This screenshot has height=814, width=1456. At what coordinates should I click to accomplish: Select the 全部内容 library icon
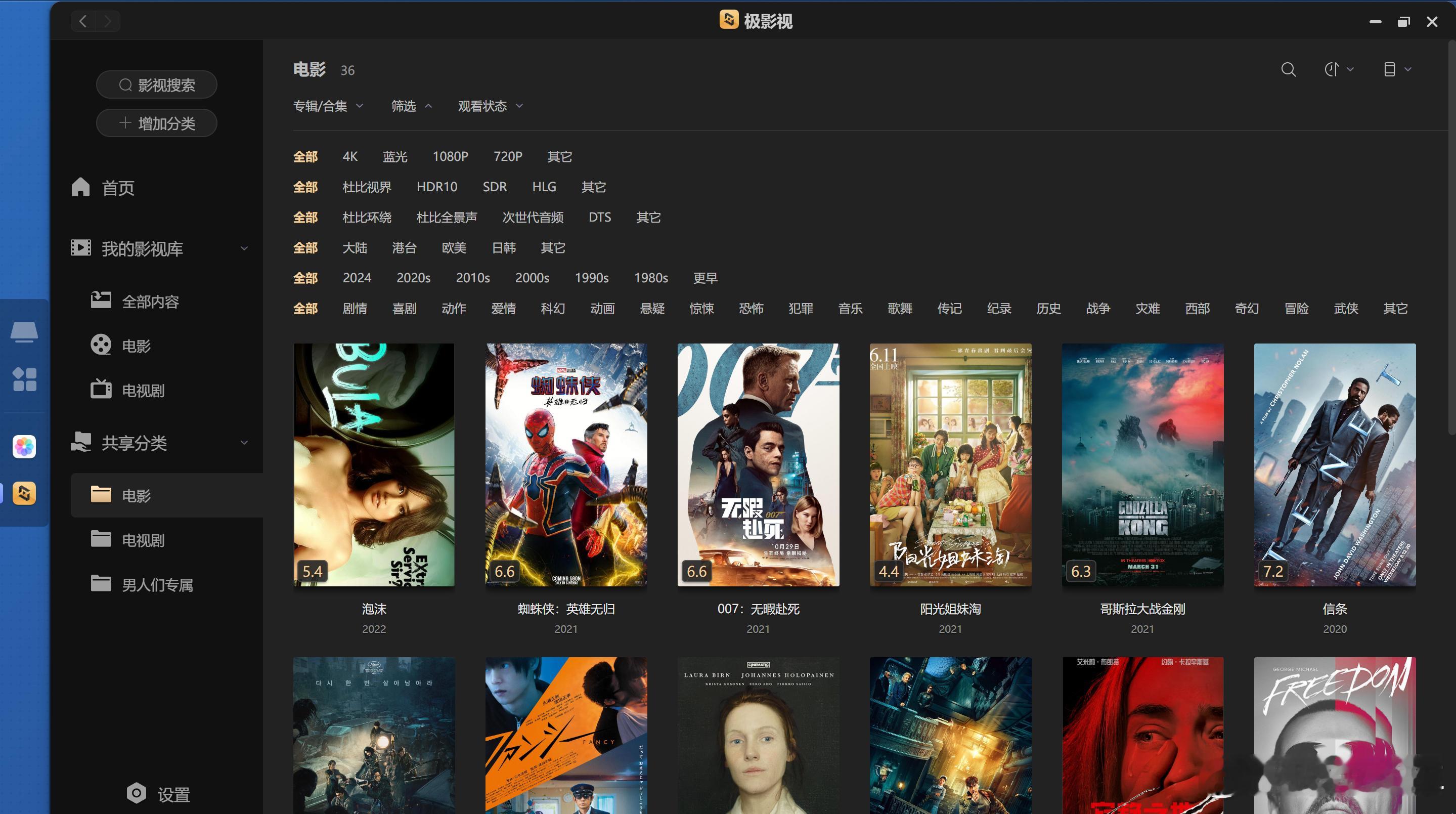pyautogui.click(x=101, y=299)
